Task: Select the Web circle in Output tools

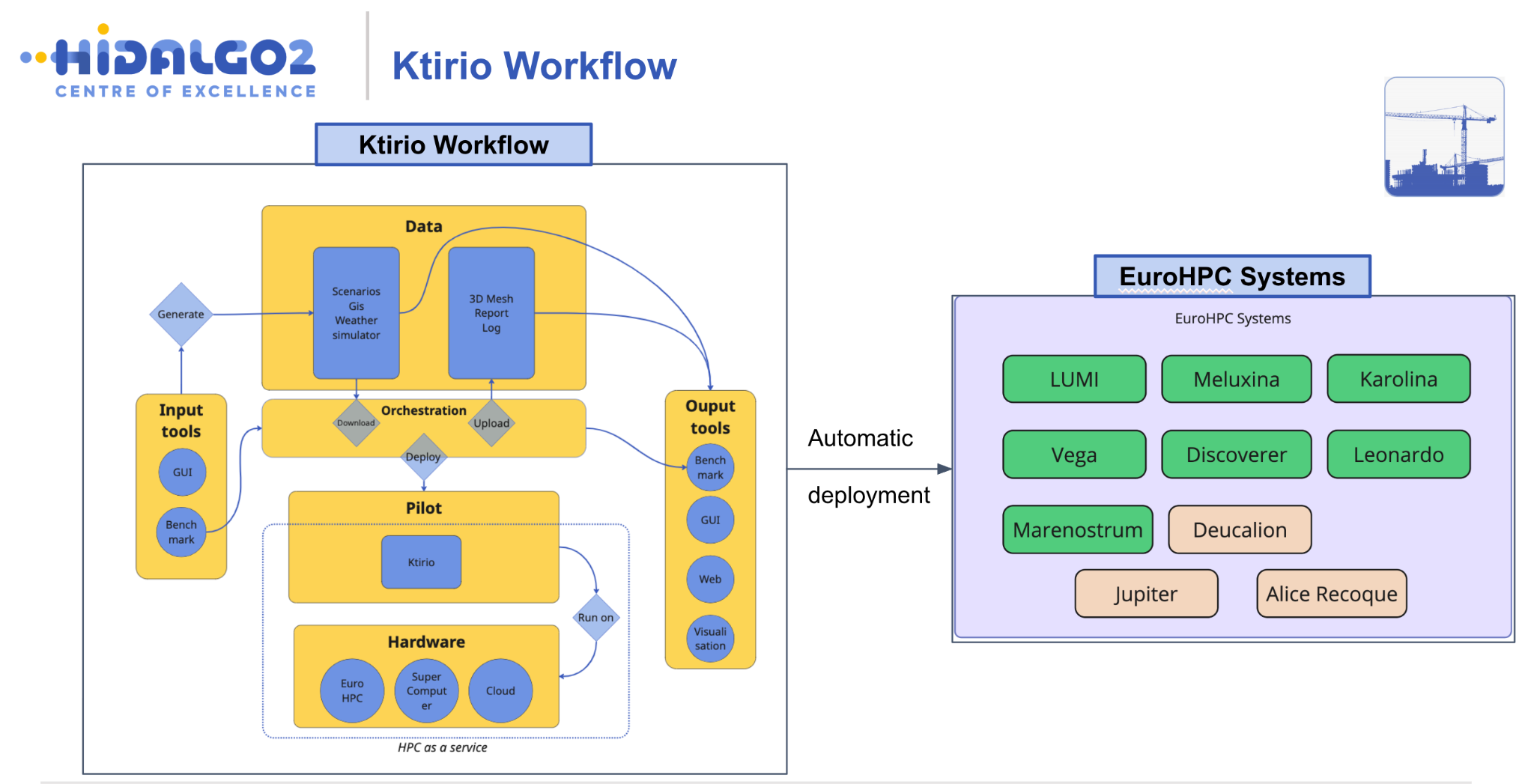Action: pyautogui.click(x=710, y=580)
